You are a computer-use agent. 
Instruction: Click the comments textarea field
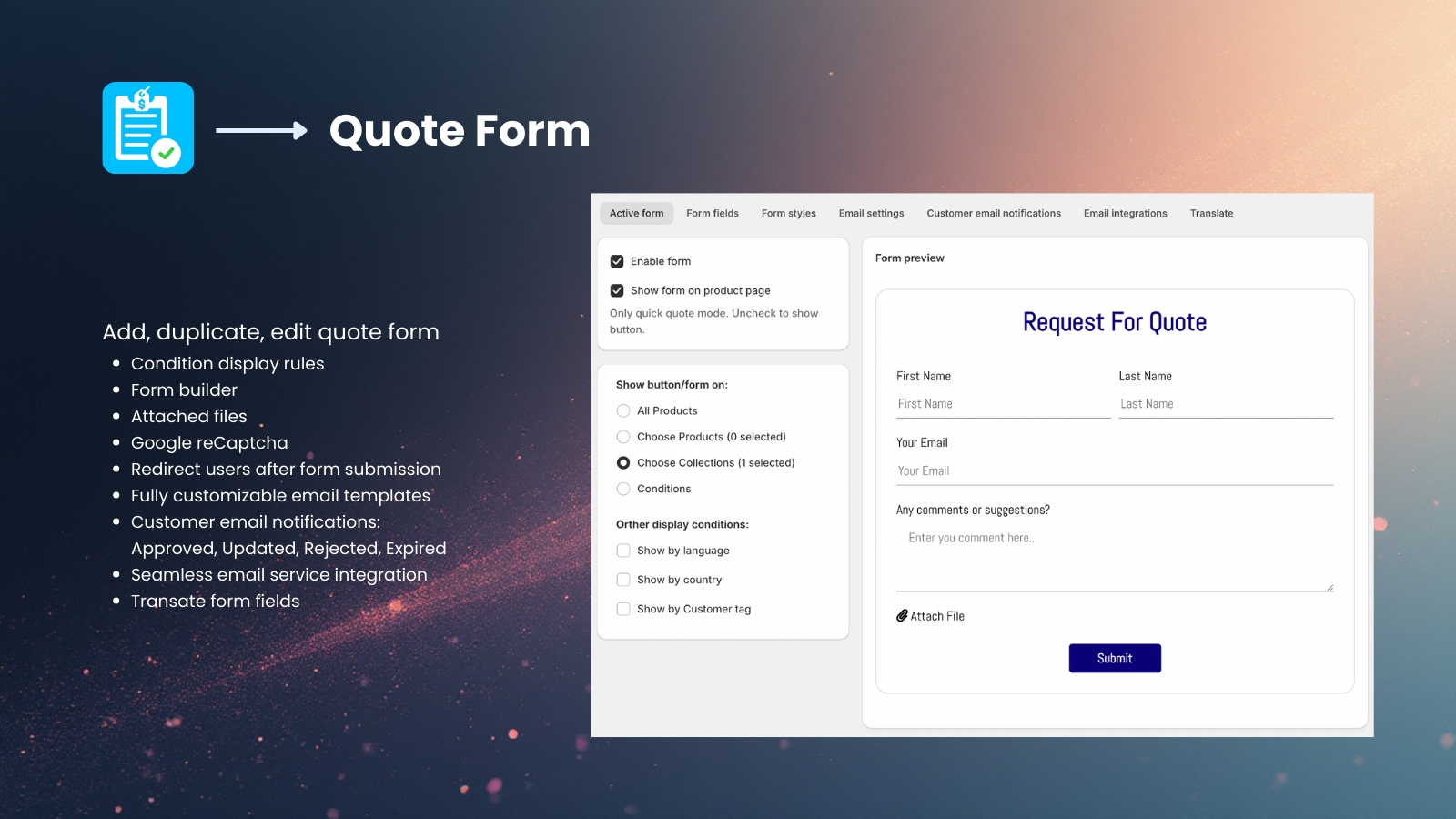coord(1115,558)
